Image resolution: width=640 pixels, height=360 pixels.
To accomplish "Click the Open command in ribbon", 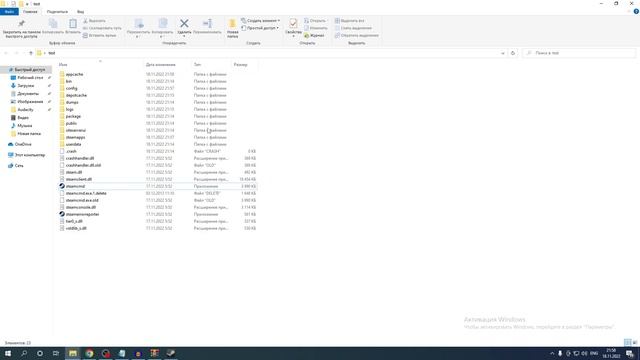I will tap(315, 21).
